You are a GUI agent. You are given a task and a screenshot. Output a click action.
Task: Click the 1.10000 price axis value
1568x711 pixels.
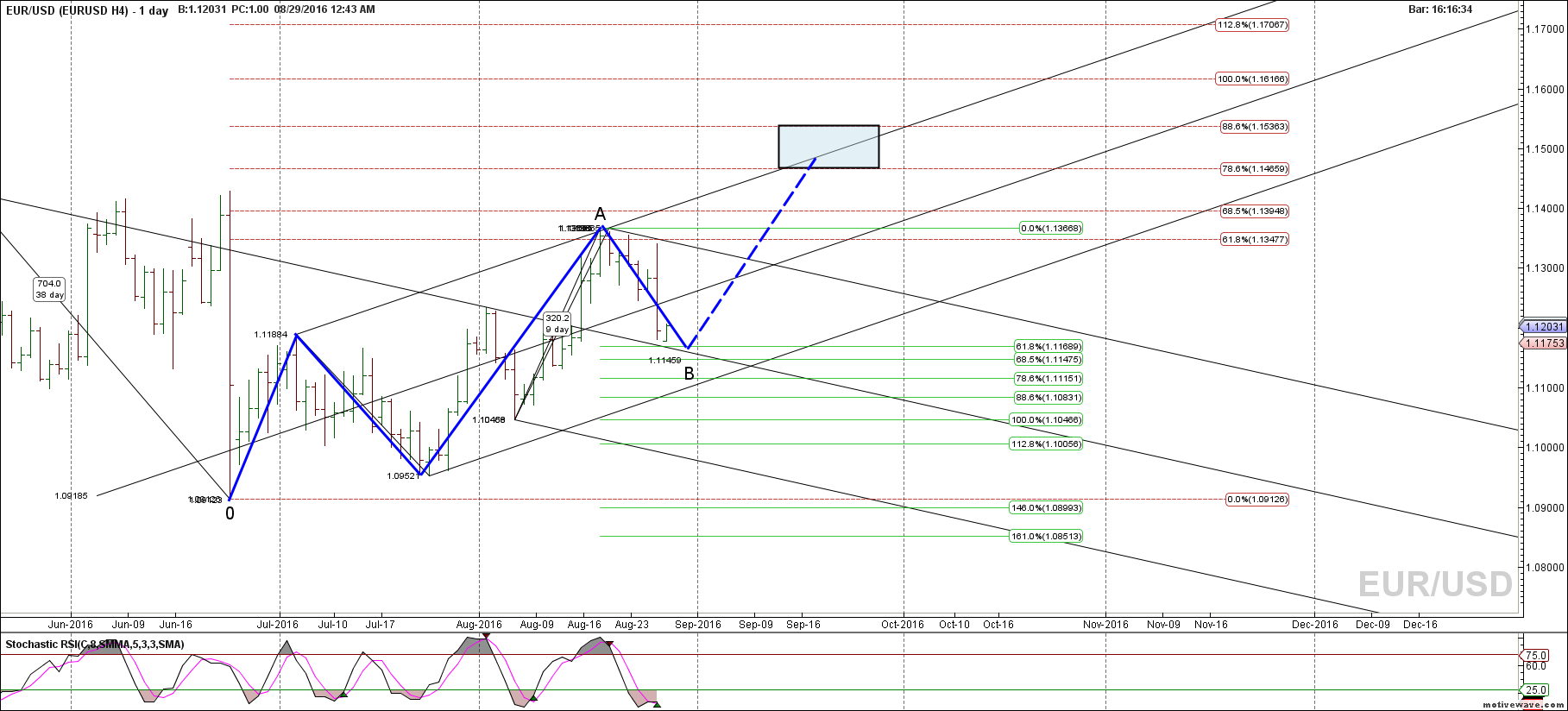pyautogui.click(x=1545, y=448)
